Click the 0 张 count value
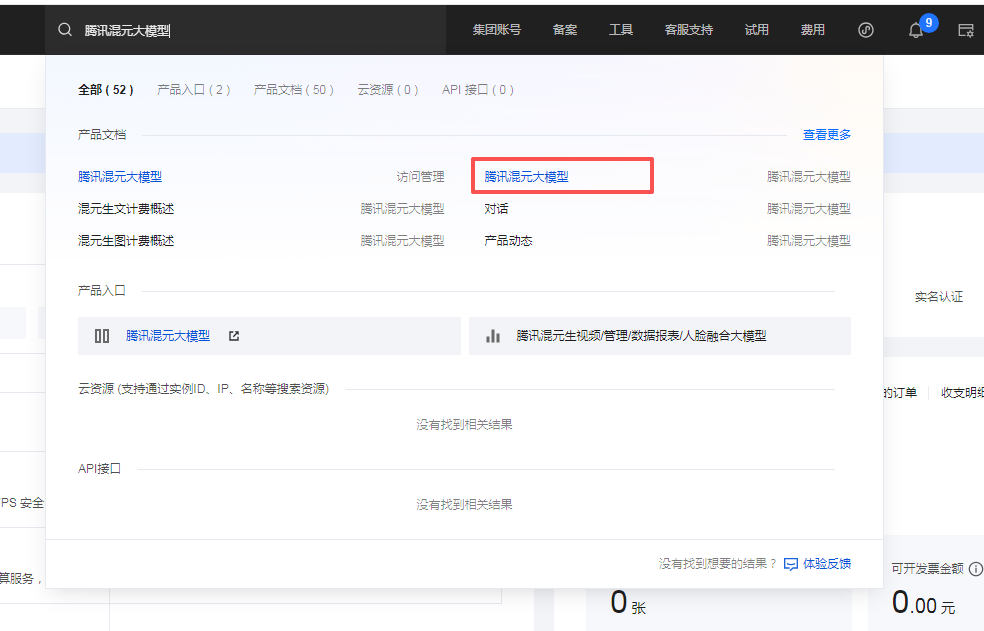The height and width of the screenshot is (631, 984). 628,603
